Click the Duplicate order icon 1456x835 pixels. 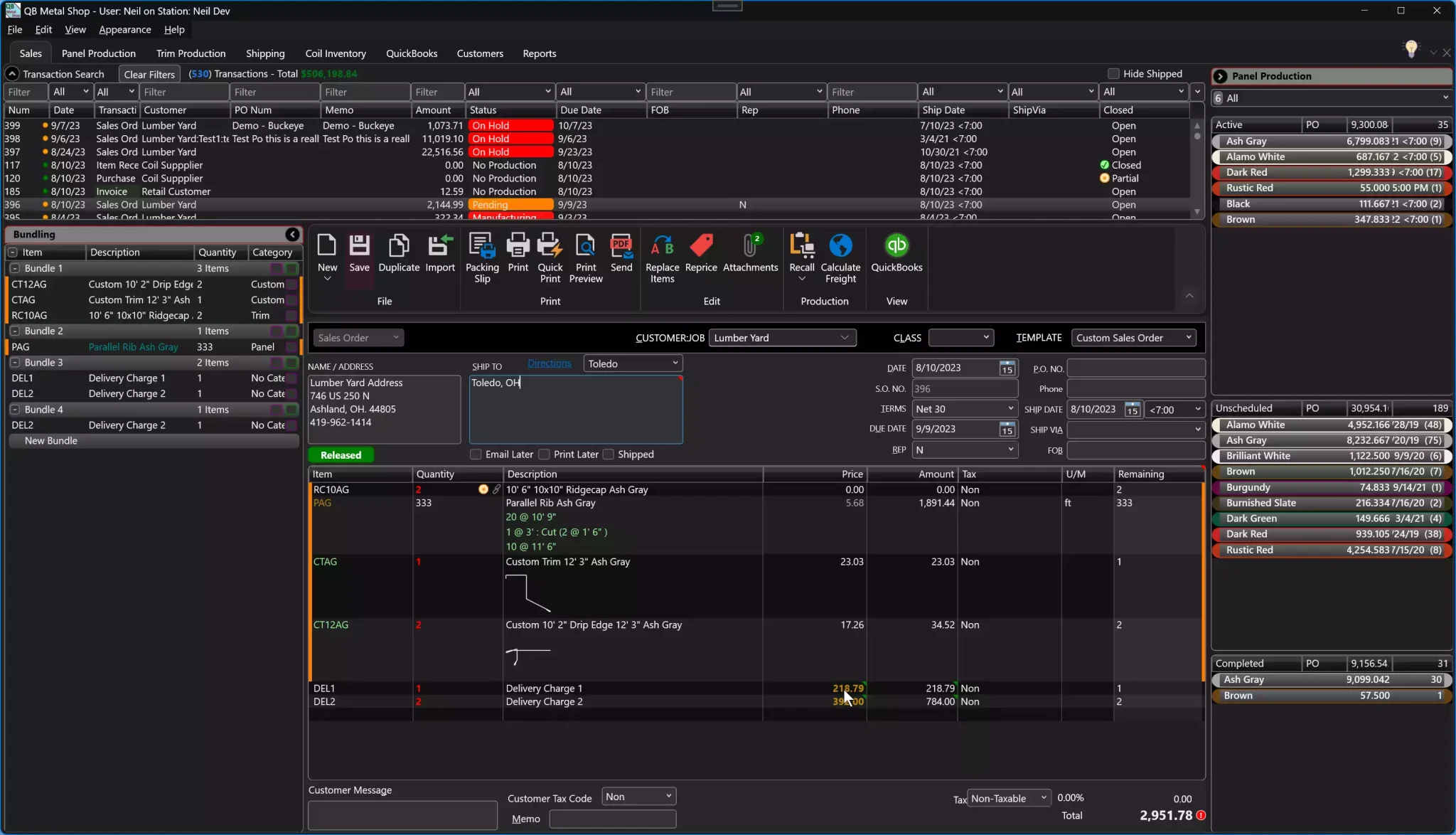(x=399, y=247)
